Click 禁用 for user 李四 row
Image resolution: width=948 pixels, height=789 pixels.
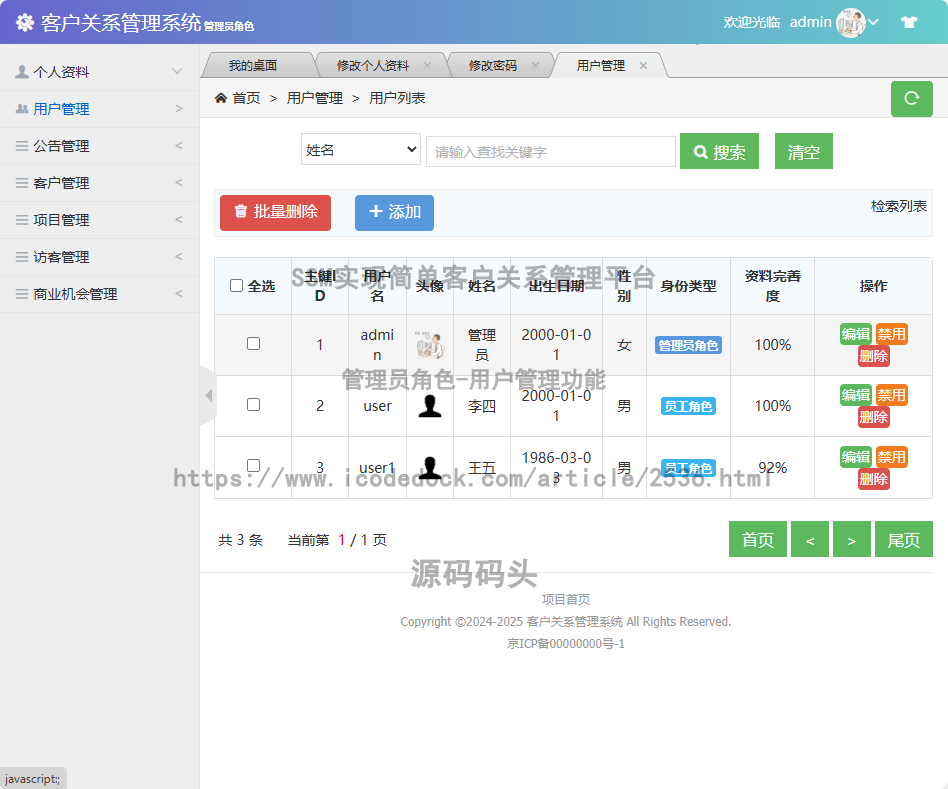[891, 395]
